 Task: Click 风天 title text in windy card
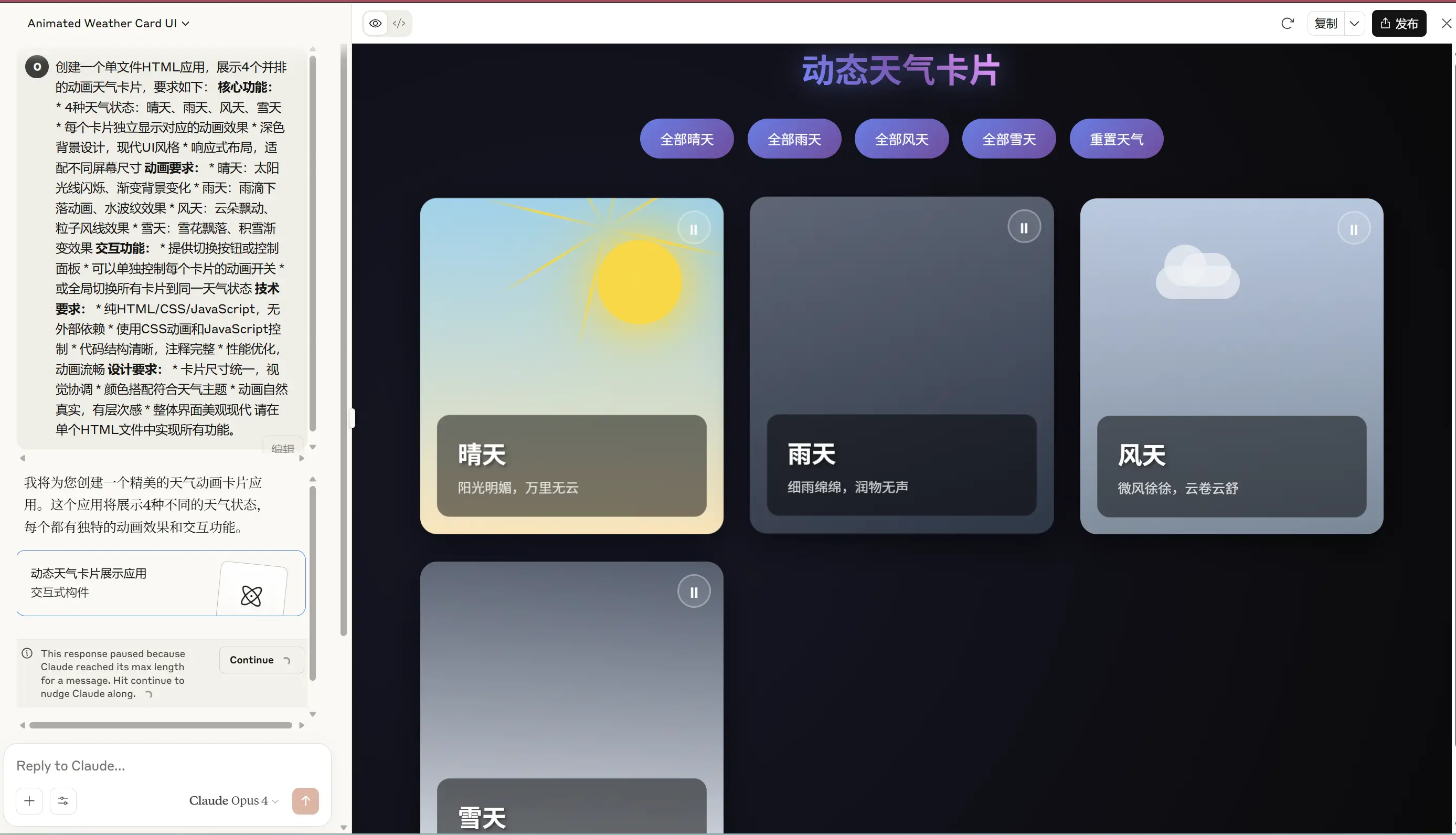(1142, 456)
